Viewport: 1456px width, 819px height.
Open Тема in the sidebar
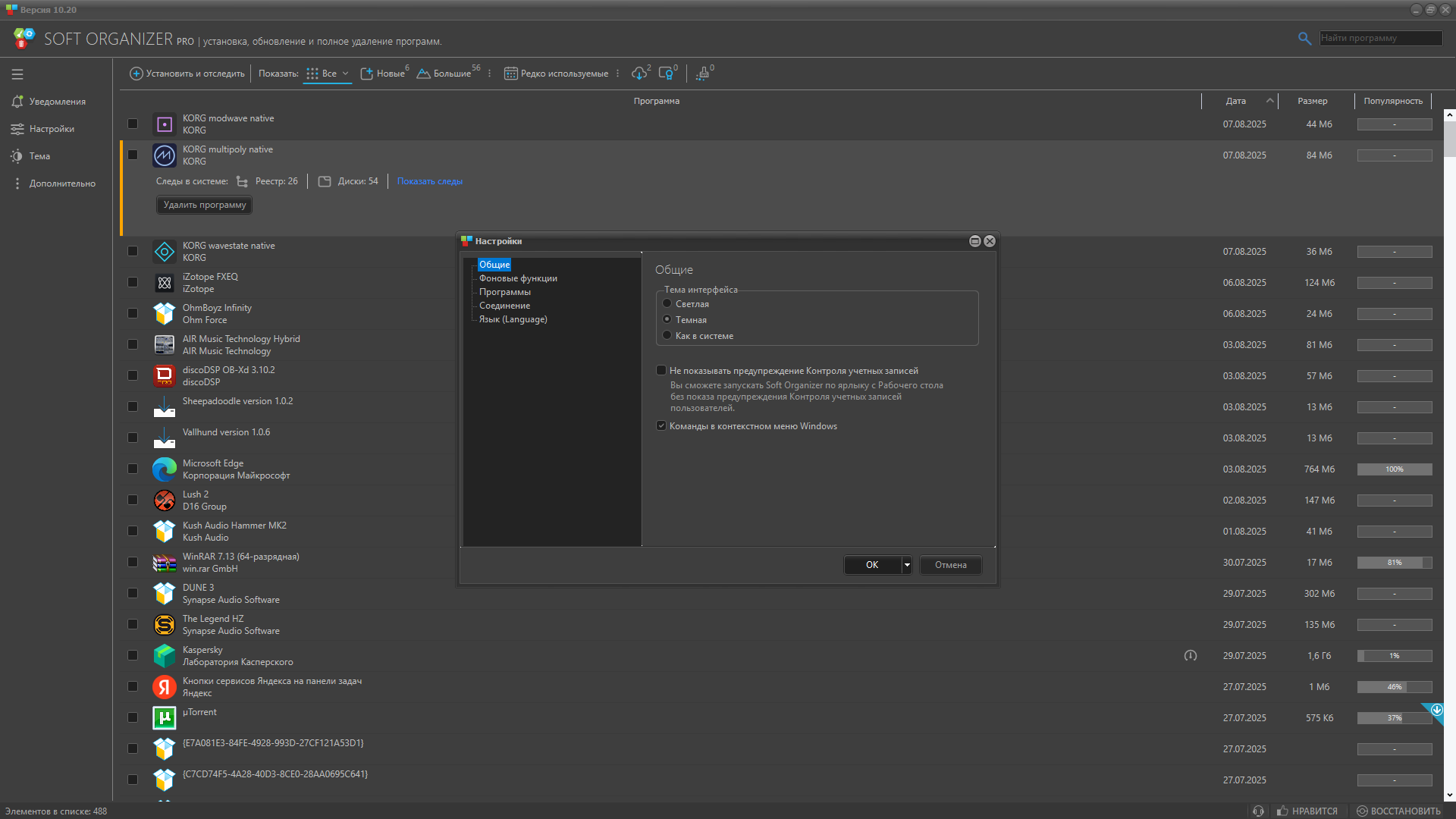(x=31, y=156)
